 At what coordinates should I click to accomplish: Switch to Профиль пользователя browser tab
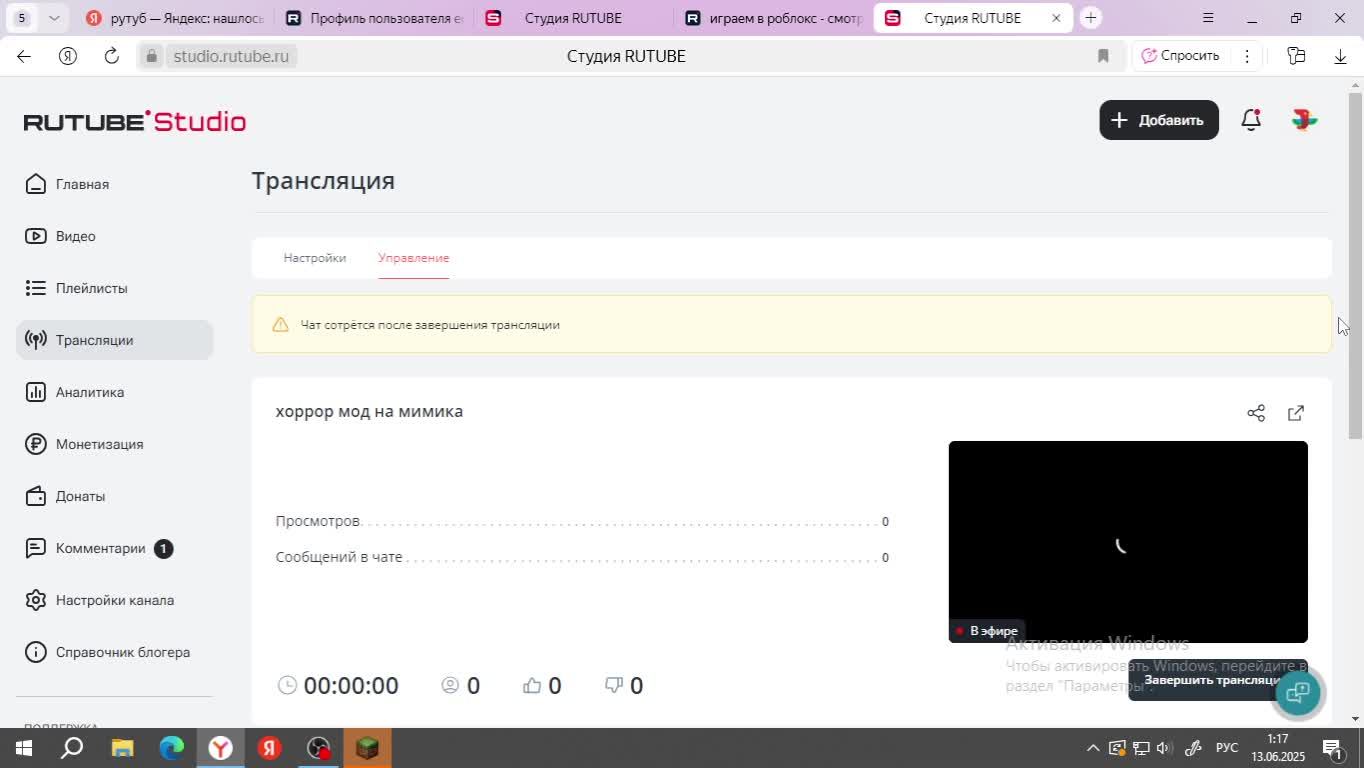(x=373, y=18)
